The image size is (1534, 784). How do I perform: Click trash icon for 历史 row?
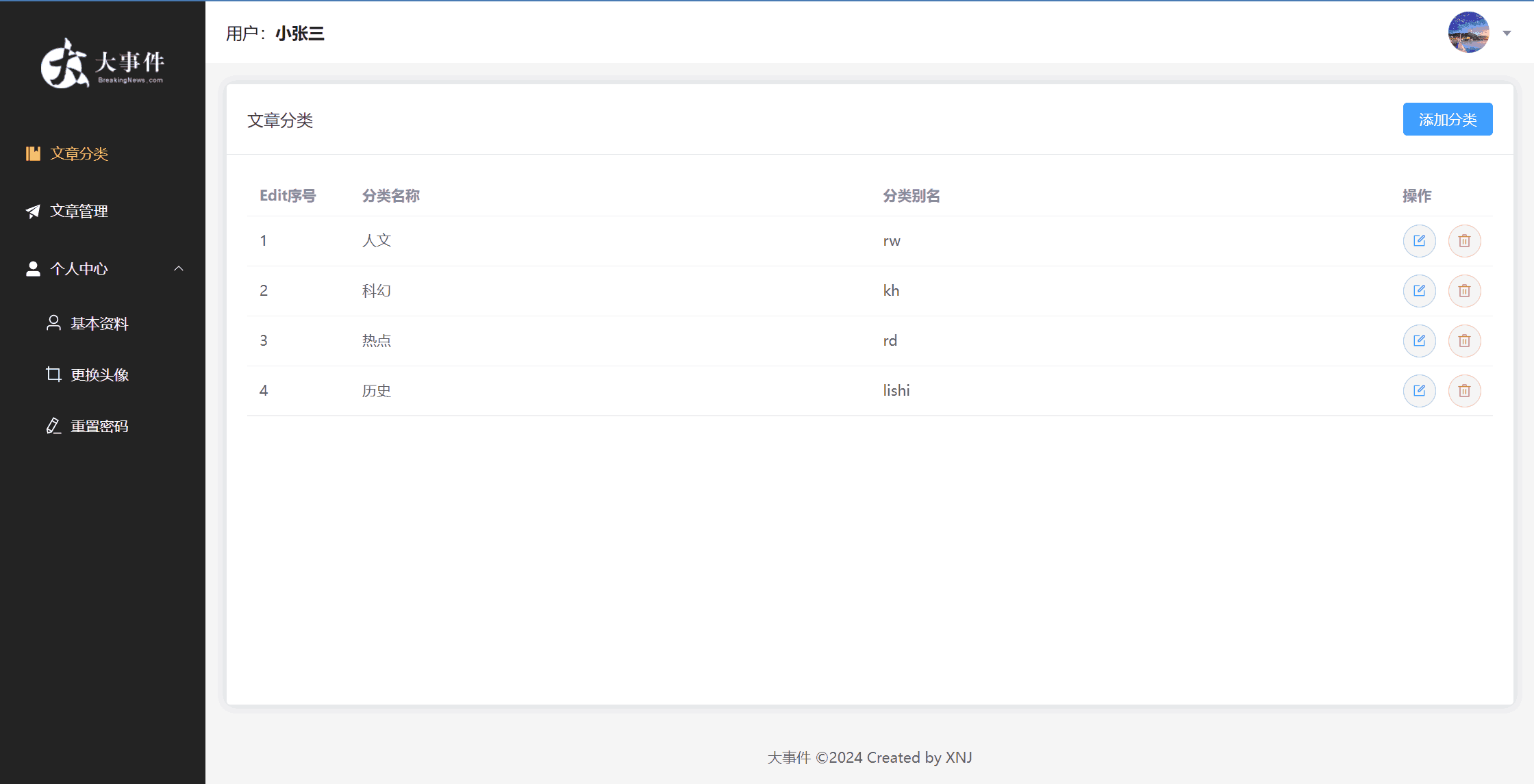(1464, 391)
